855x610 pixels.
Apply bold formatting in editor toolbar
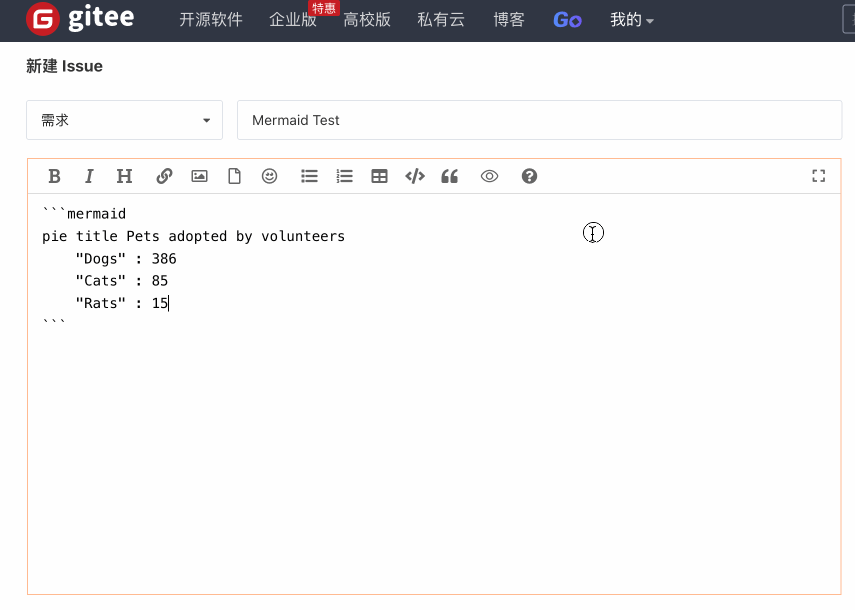click(x=55, y=176)
